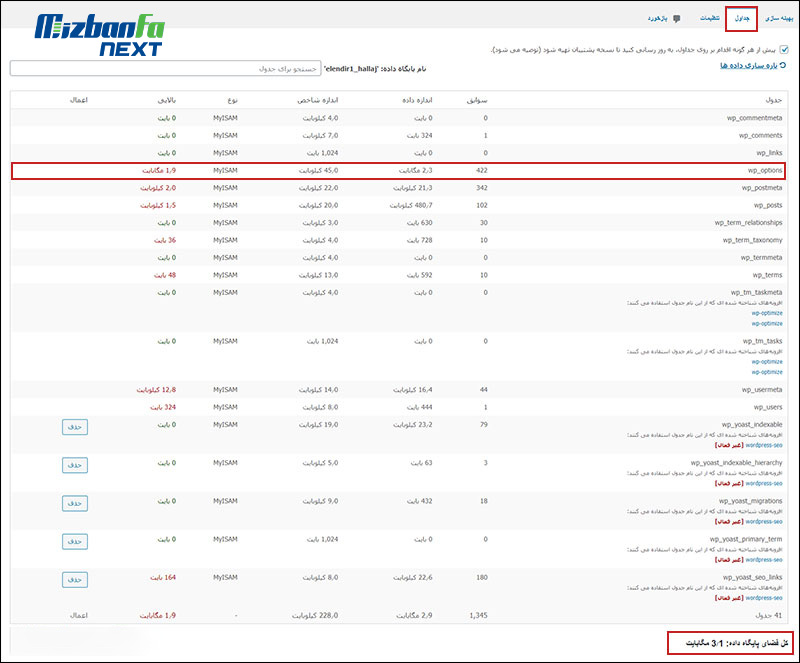800x663 pixels.
Task: Click the تازه سازی داده ها refresh link
Action: pyautogui.click(x=748, y=66)
